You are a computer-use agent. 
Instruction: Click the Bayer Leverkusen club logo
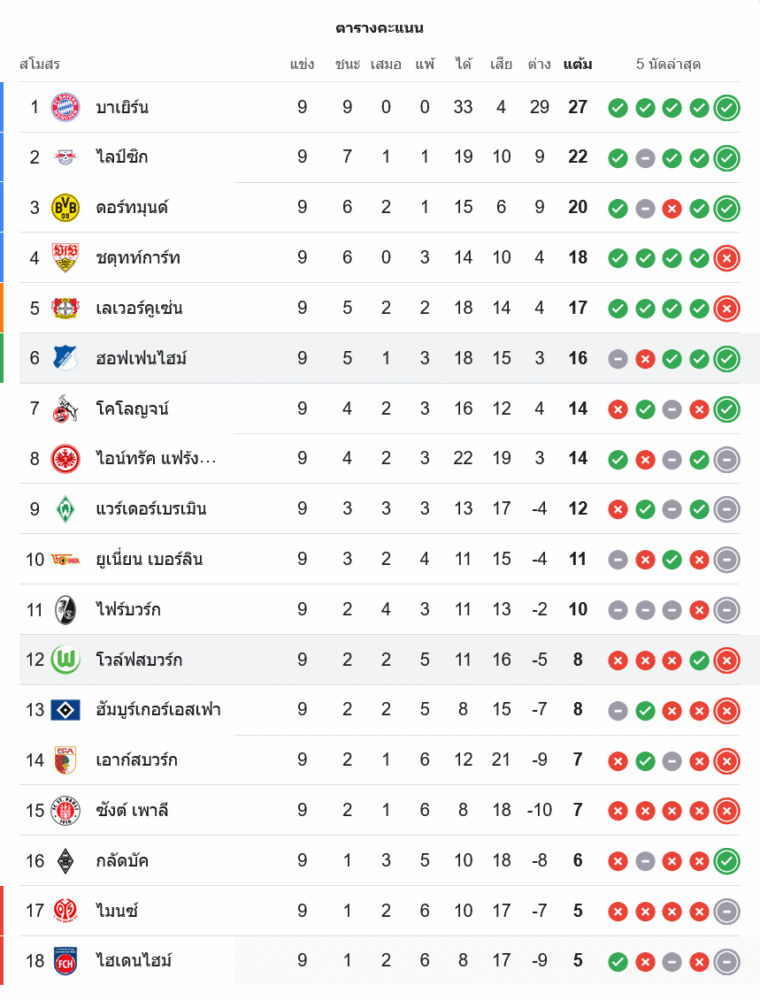65,308
